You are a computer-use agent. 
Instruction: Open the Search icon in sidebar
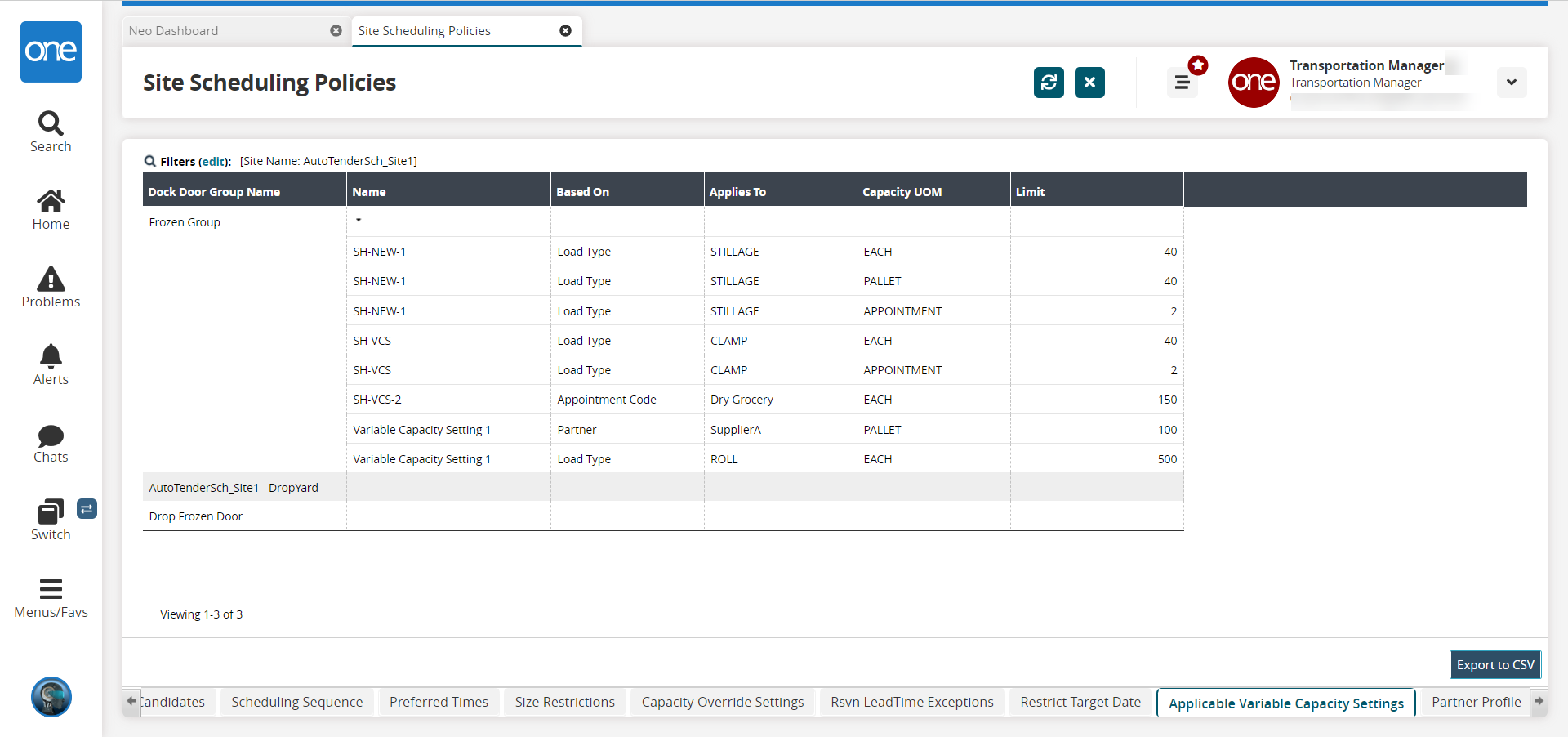pyautogui.click(x=51, y=124)
